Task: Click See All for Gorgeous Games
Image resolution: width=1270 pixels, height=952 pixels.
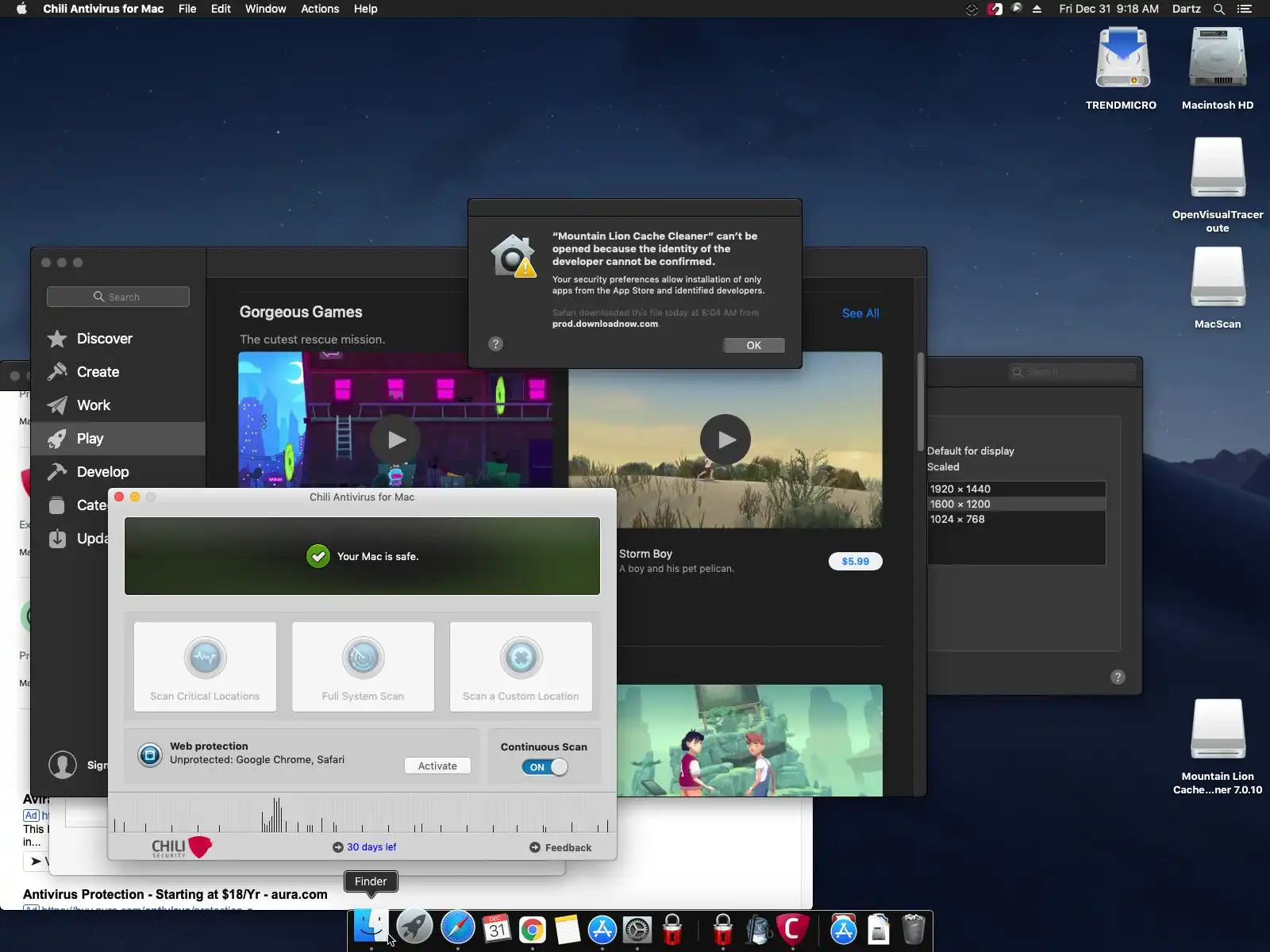Action: (x=860, y=313)
